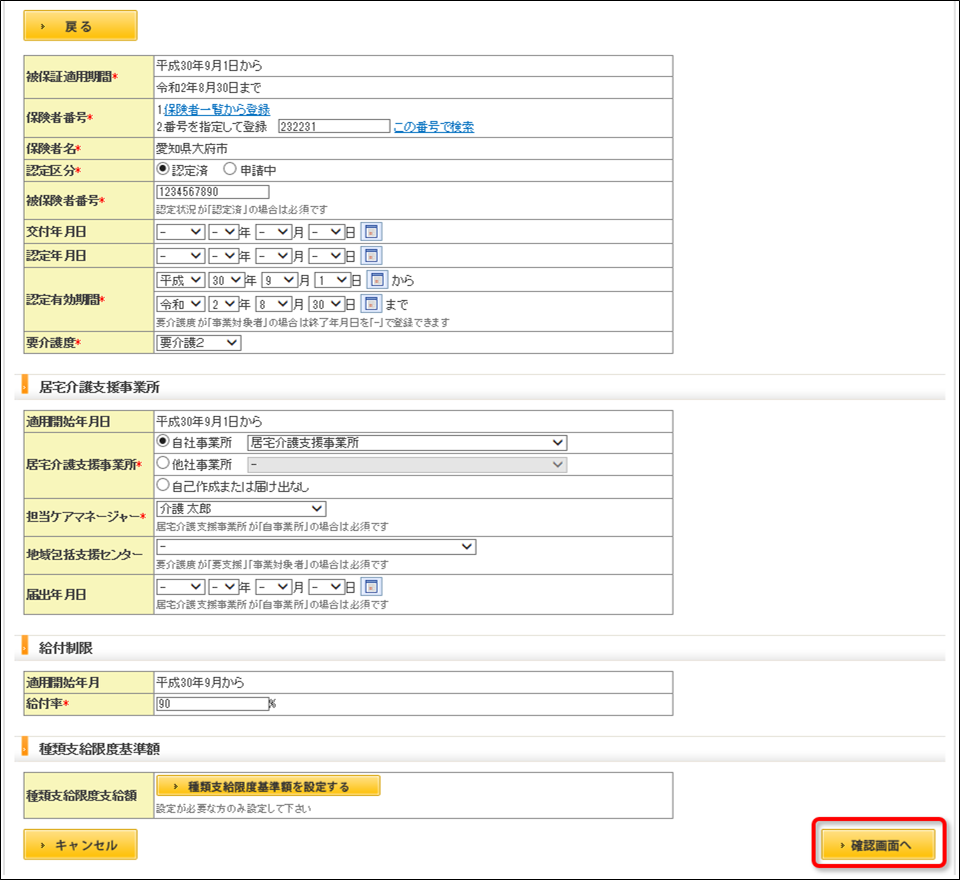This screenshot has height=880, width=960.
Task: Click 平成30年9月から text in 給付制限
Action: pos(200,682)
